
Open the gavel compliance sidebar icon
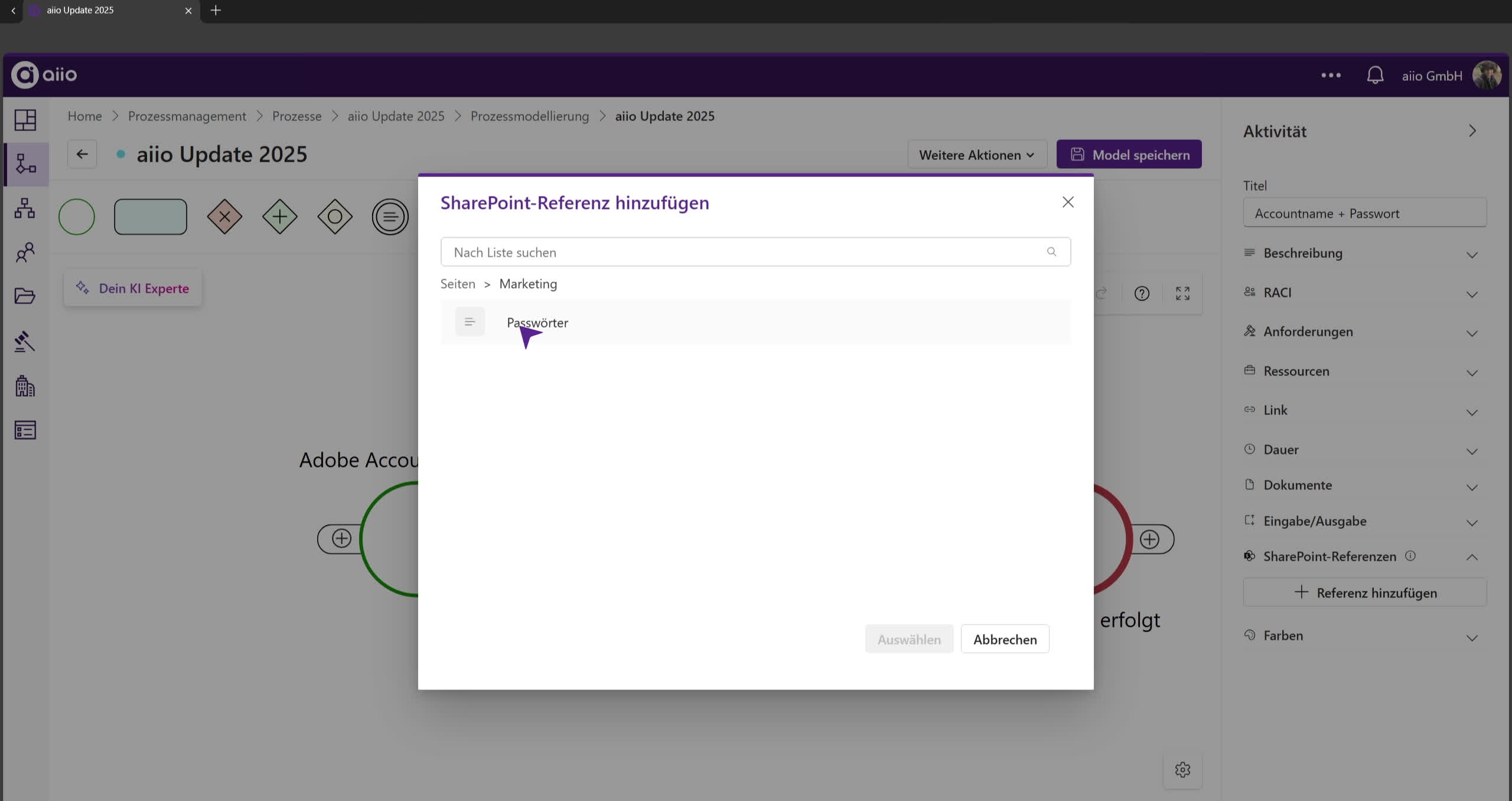coord(25,341)
